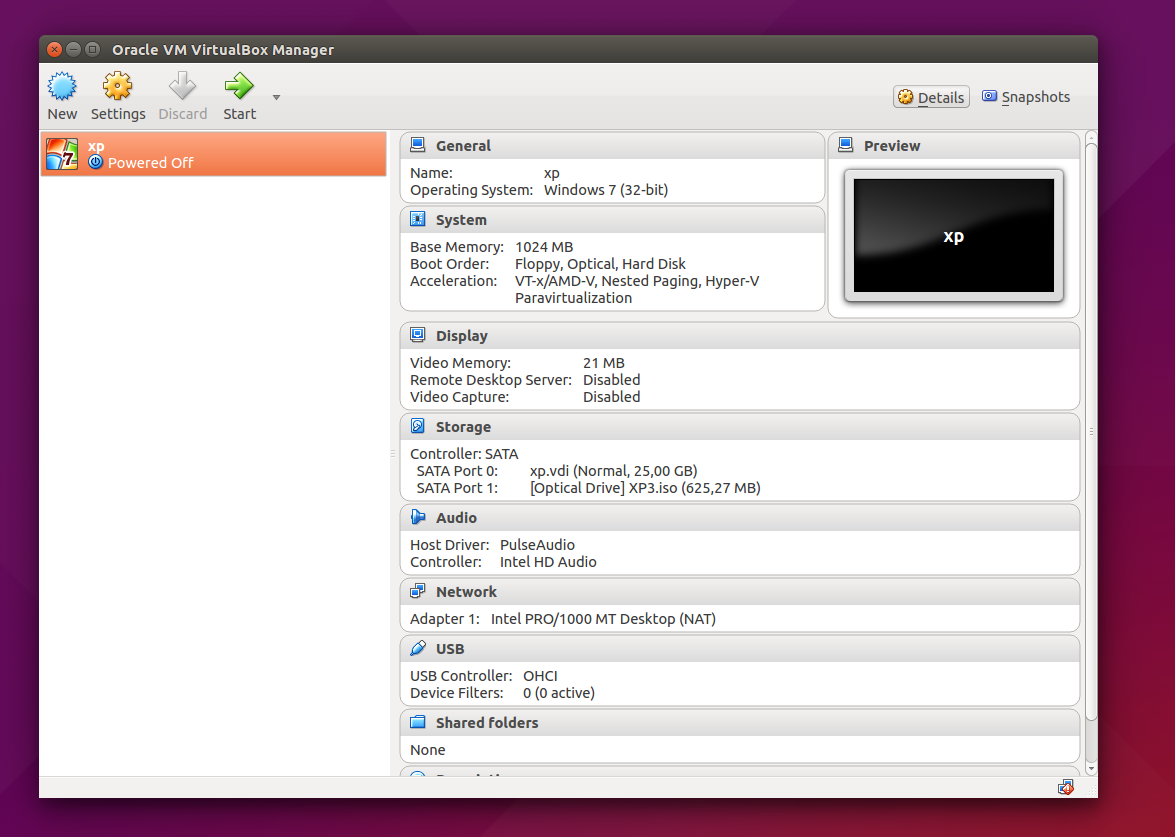The width and height of the screenshot is (1175, 837).
Task: Maximize the VirtualBox Manager window
Action: [92, 49]
